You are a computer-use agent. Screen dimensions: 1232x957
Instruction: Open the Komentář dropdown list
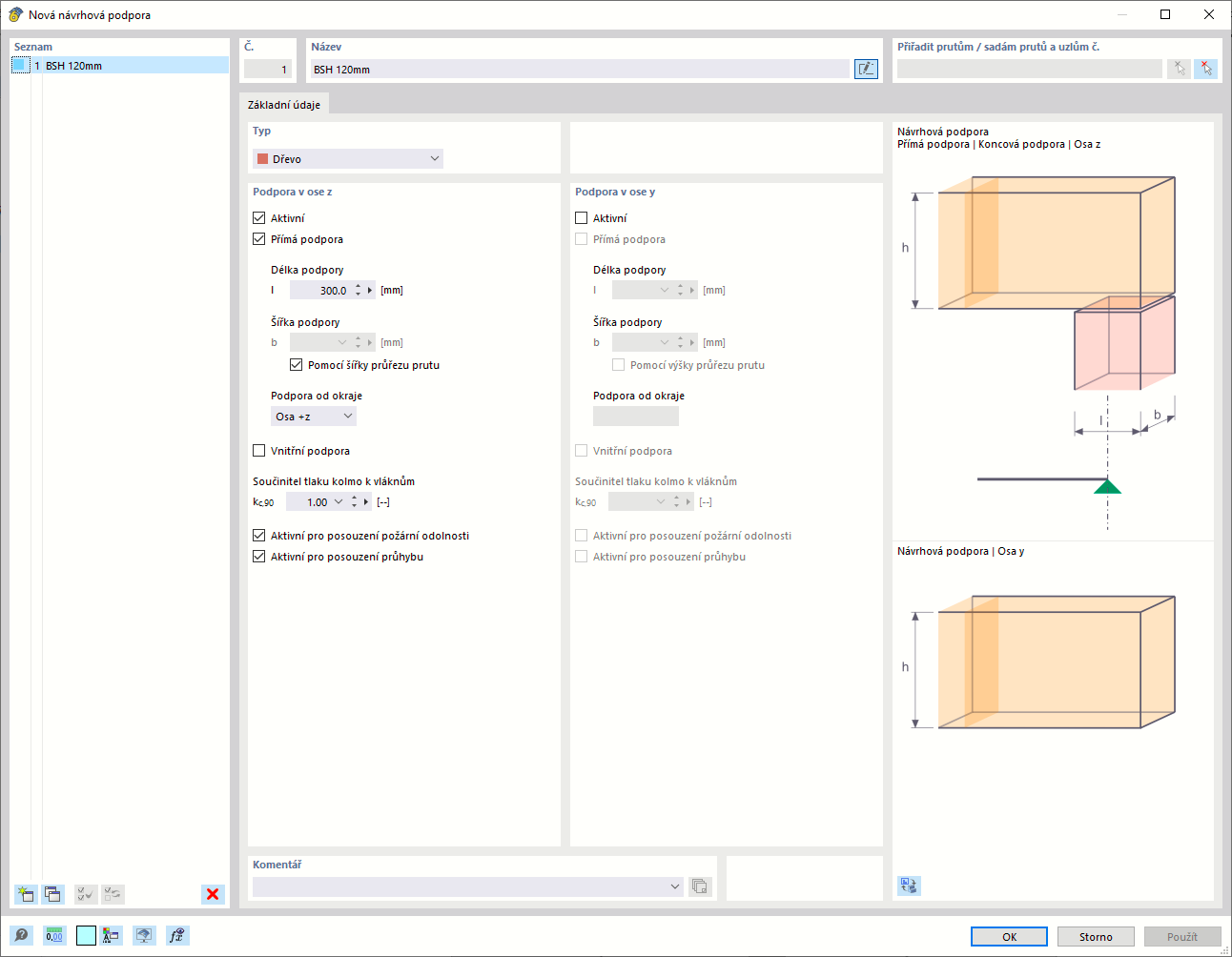click(675, 886)
